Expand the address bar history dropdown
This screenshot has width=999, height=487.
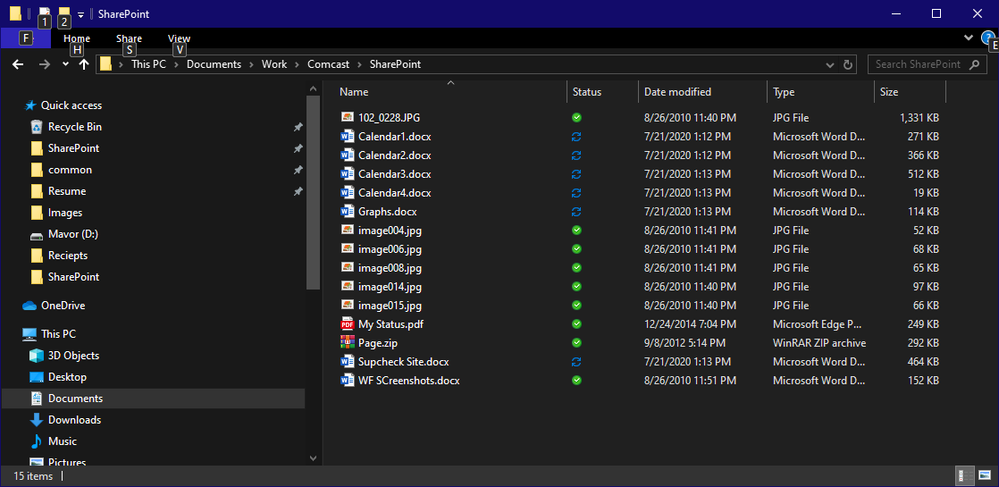coord(830,64)
